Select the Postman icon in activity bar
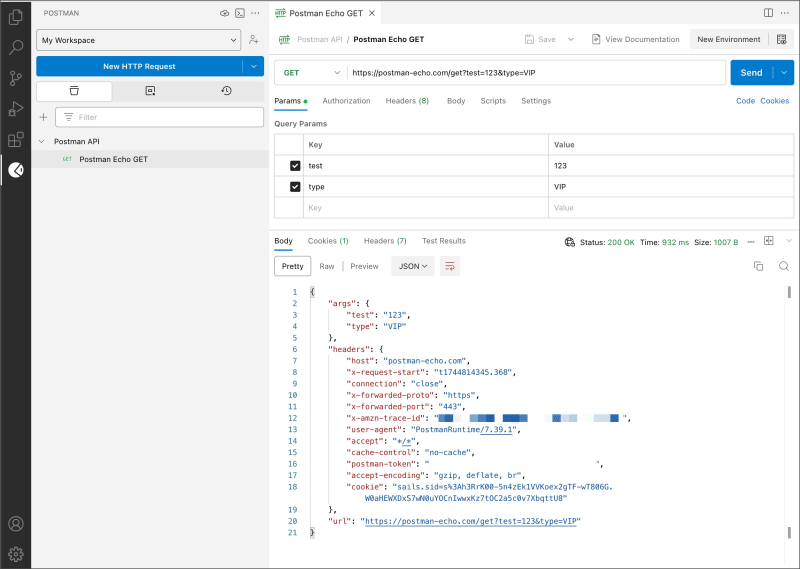The image size is (800, 569). point(15,170)
